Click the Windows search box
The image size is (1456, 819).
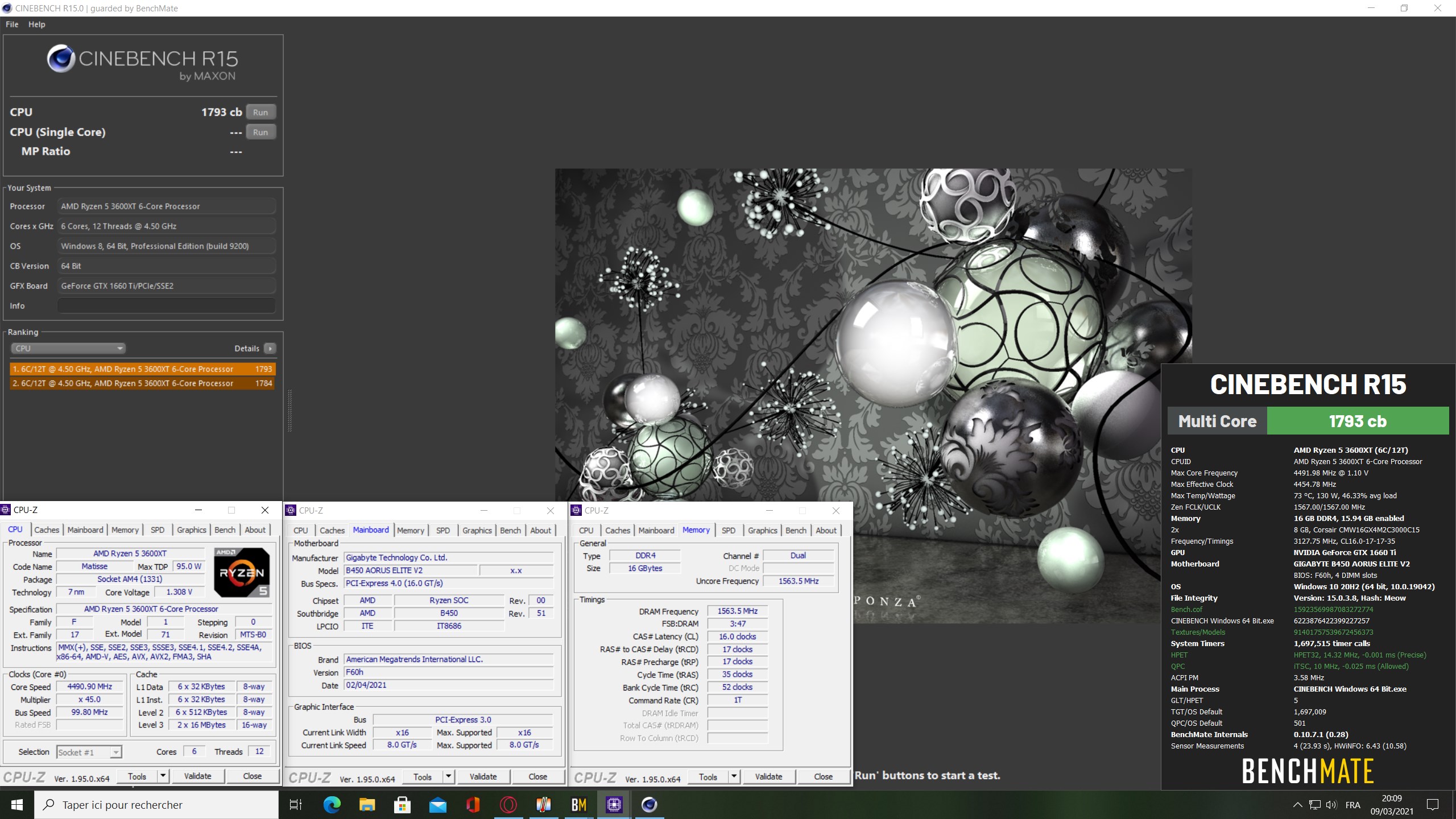tap(156, 805)
